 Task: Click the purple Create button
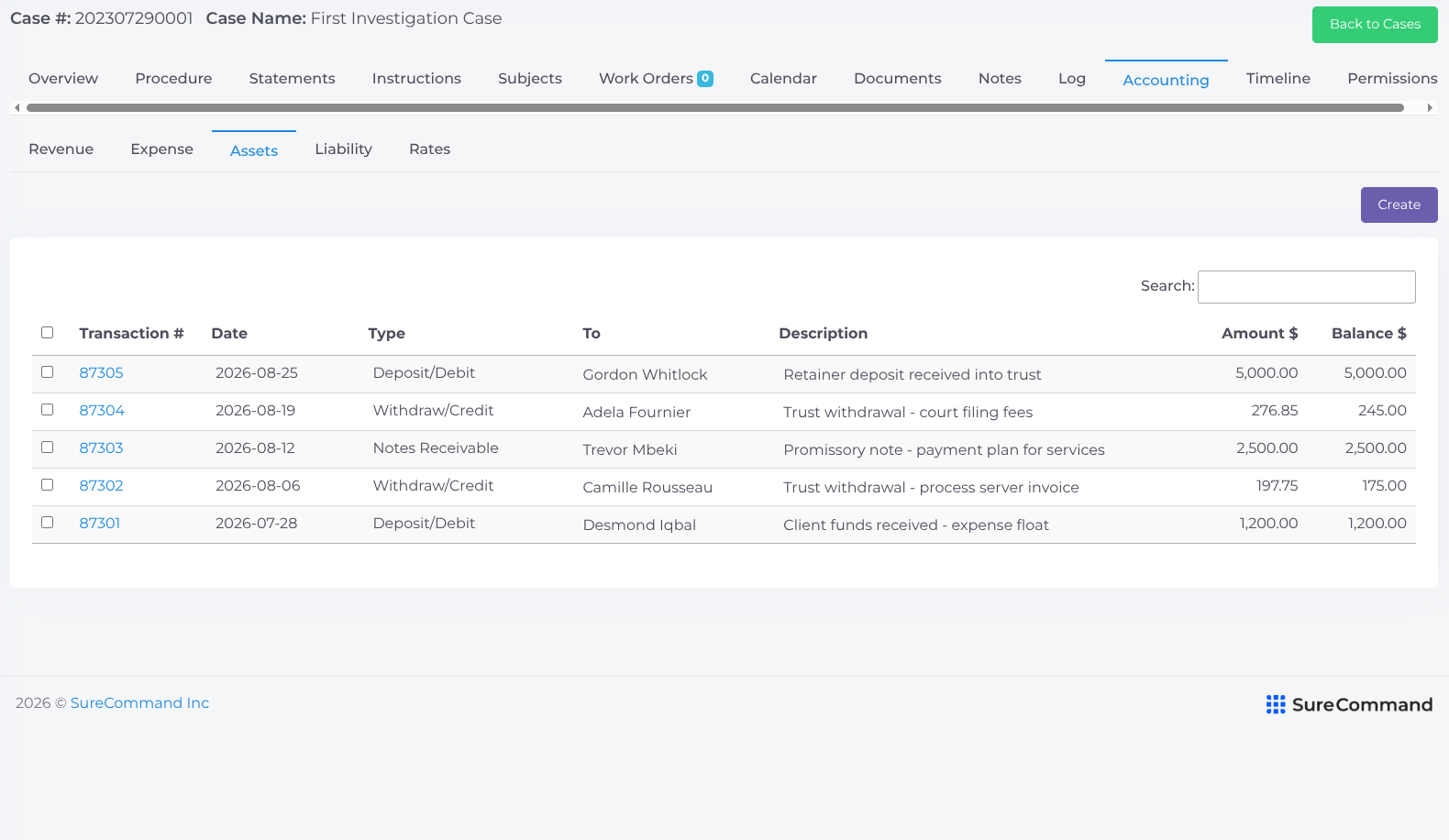point(1399,204)
